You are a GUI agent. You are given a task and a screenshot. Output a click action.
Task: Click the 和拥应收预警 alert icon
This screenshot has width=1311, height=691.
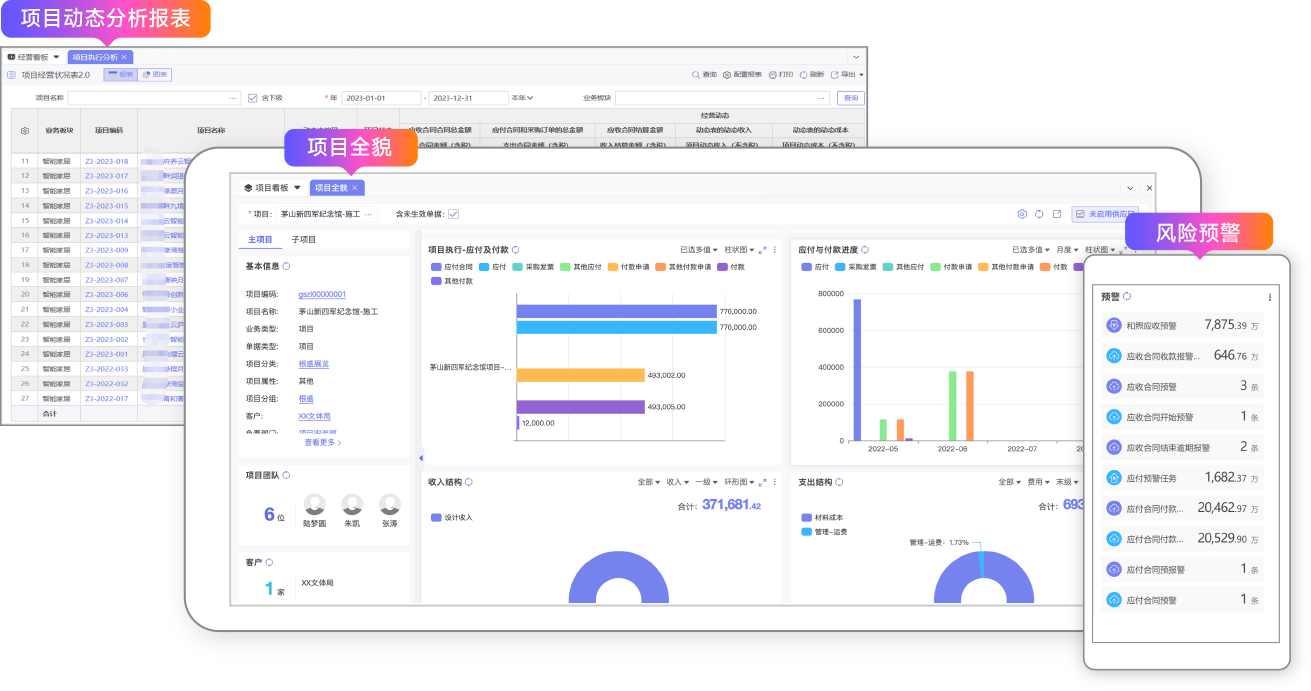coord(1114,325)
